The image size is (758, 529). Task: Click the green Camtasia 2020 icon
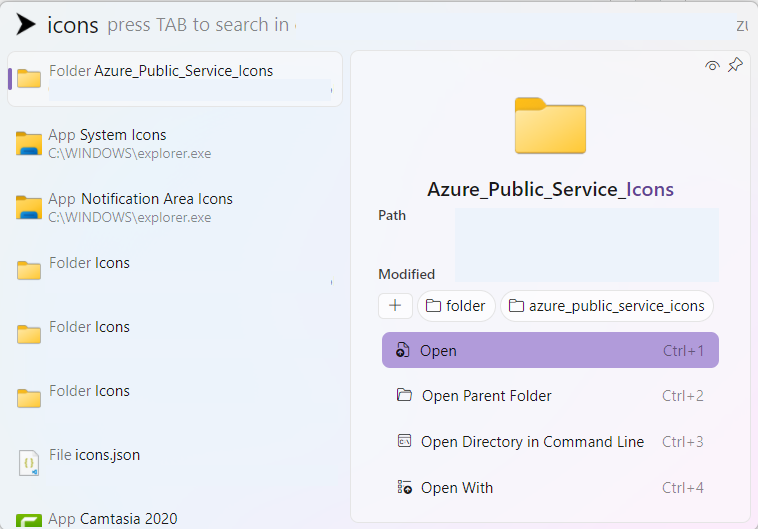click(29, 521)
